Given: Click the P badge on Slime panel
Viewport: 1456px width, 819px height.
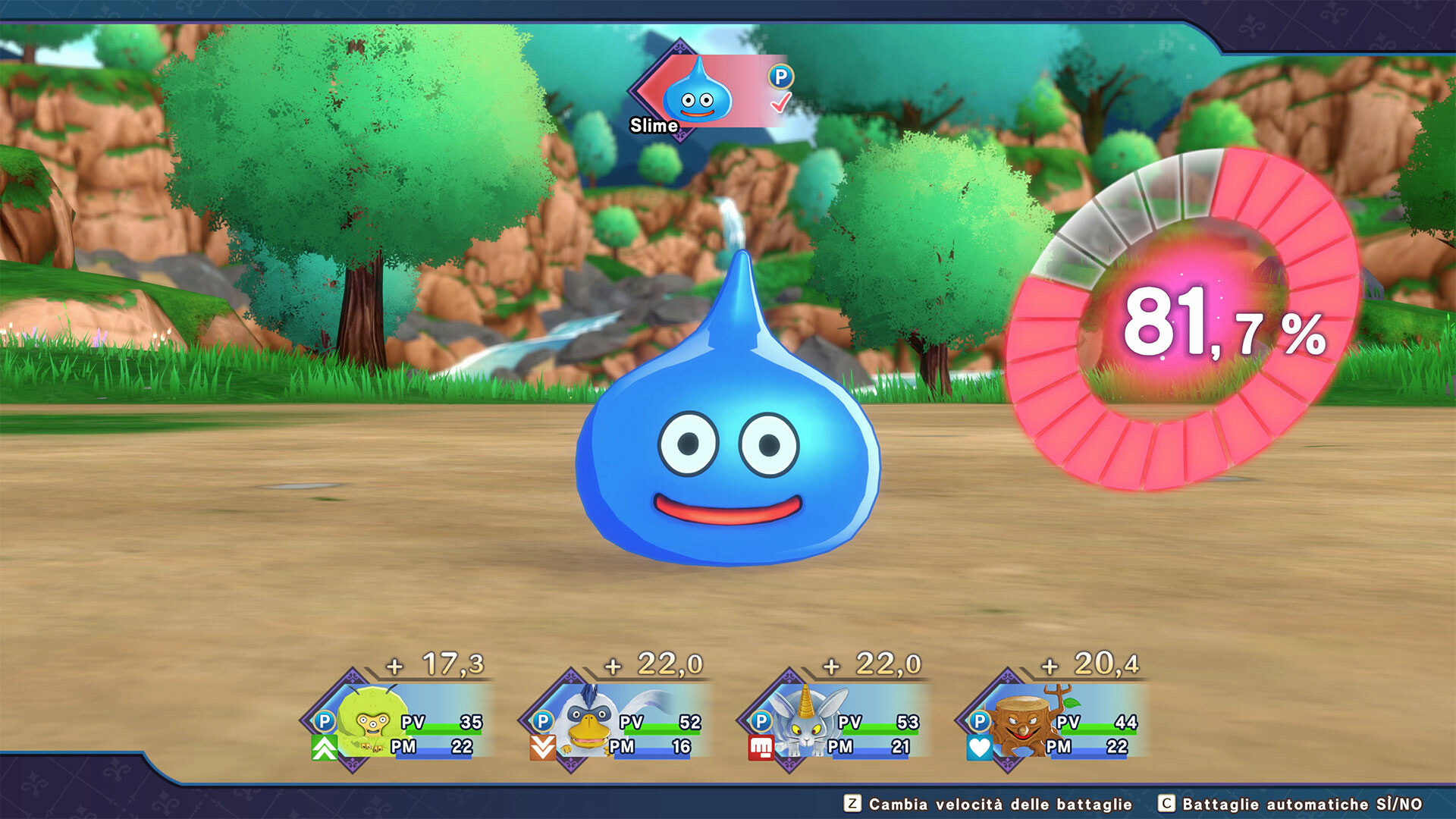Looking at the screenshot, I should coord(780,76).
